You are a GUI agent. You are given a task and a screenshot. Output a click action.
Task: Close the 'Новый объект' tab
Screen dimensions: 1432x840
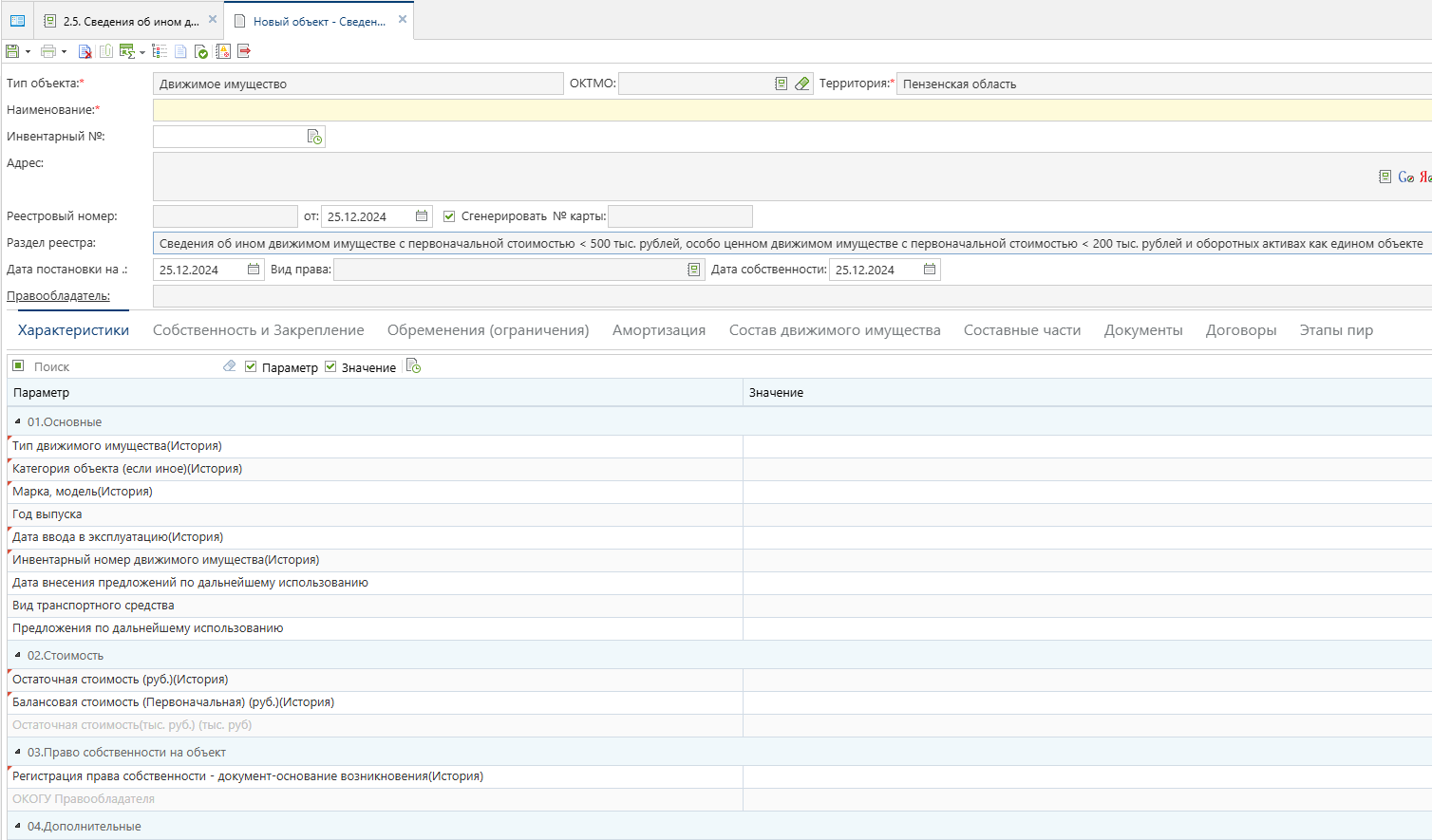pos(403,19)
